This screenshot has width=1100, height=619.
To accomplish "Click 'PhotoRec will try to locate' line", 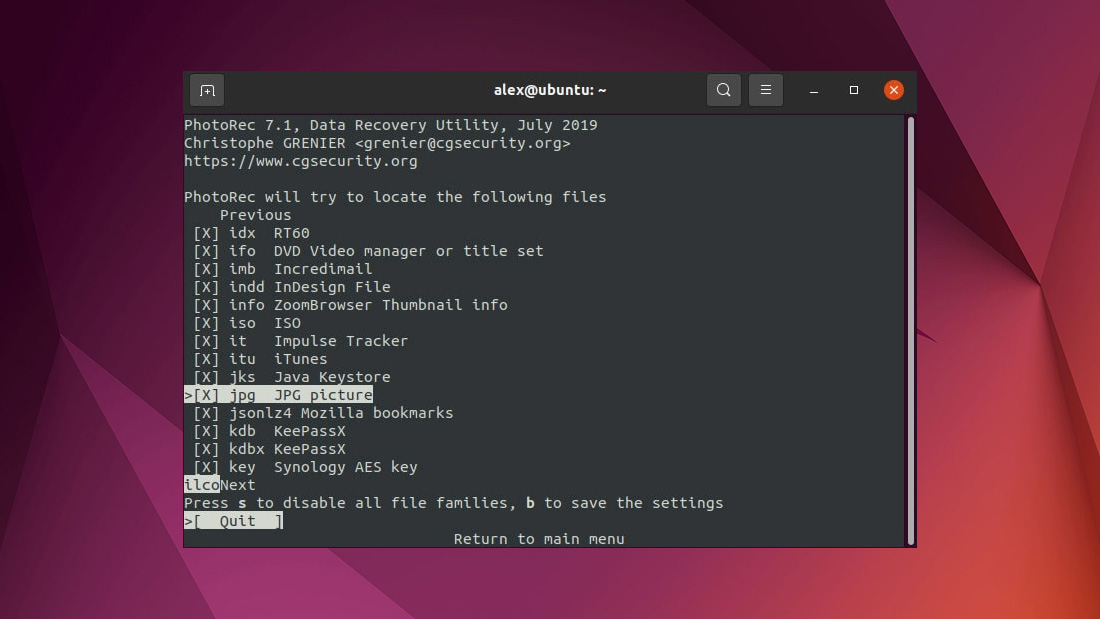I will (x=395, y=197).
